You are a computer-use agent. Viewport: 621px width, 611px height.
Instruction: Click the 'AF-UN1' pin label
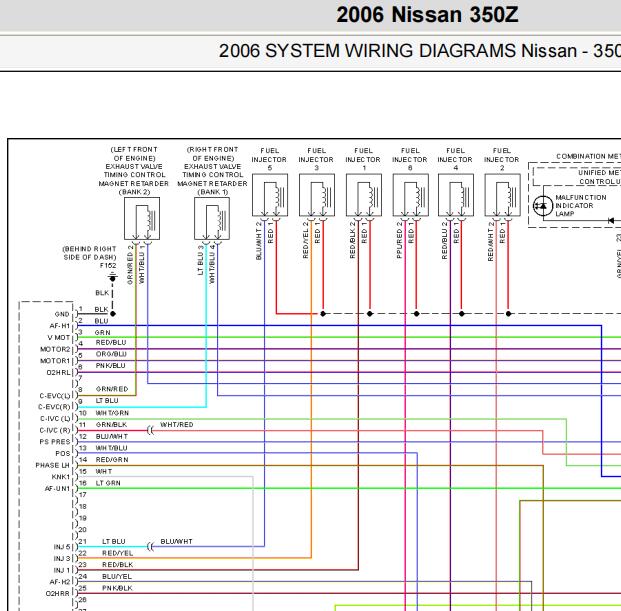pos(57,489)
